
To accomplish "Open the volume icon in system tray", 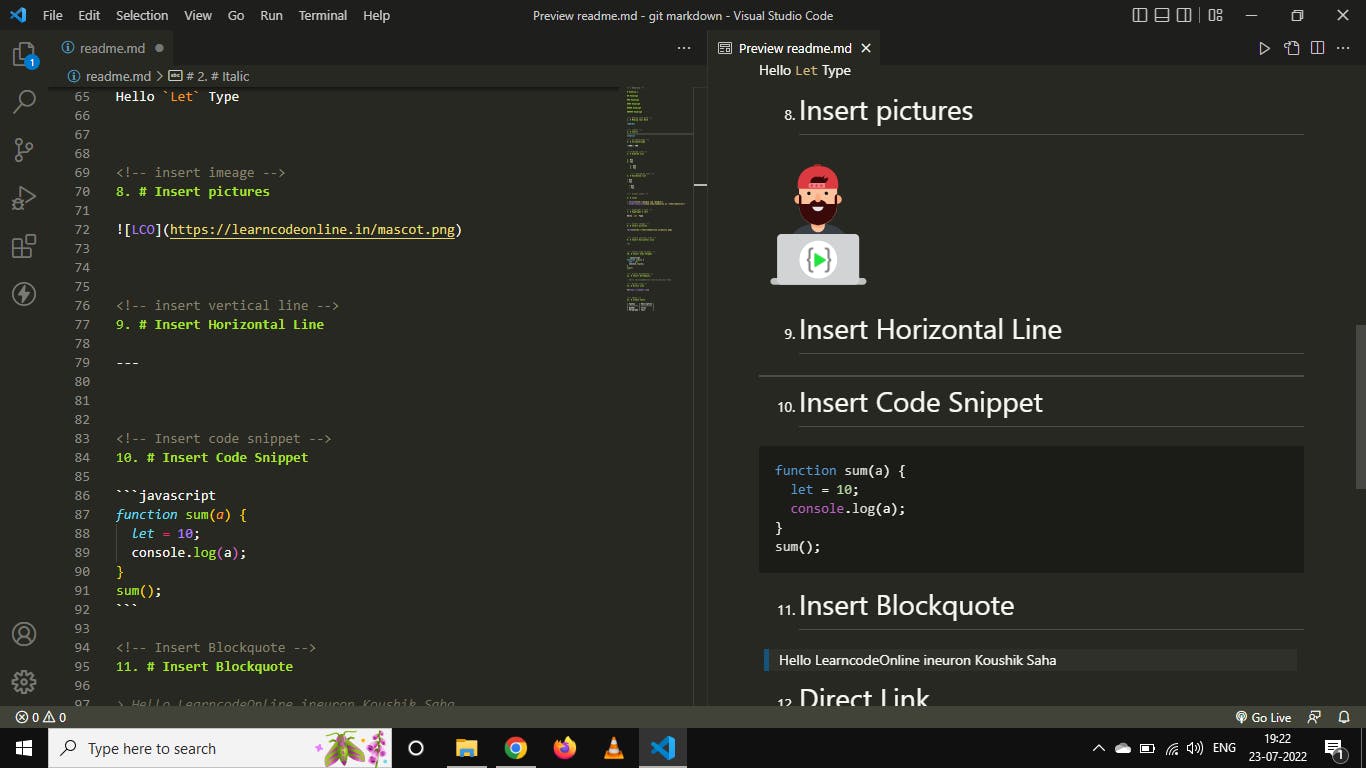I will pos(1195,748).
